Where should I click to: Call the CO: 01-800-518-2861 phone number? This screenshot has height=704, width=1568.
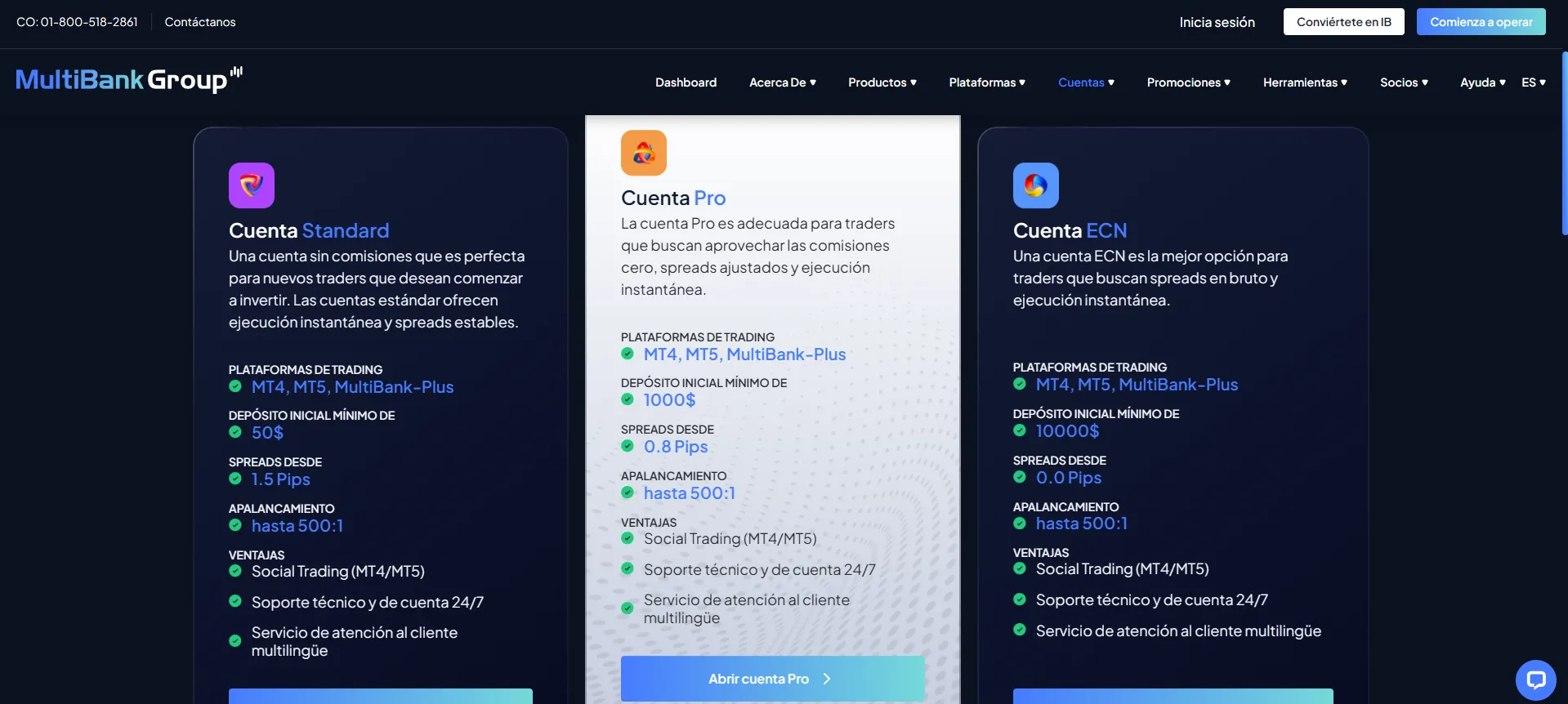click(x=77, y=22)
